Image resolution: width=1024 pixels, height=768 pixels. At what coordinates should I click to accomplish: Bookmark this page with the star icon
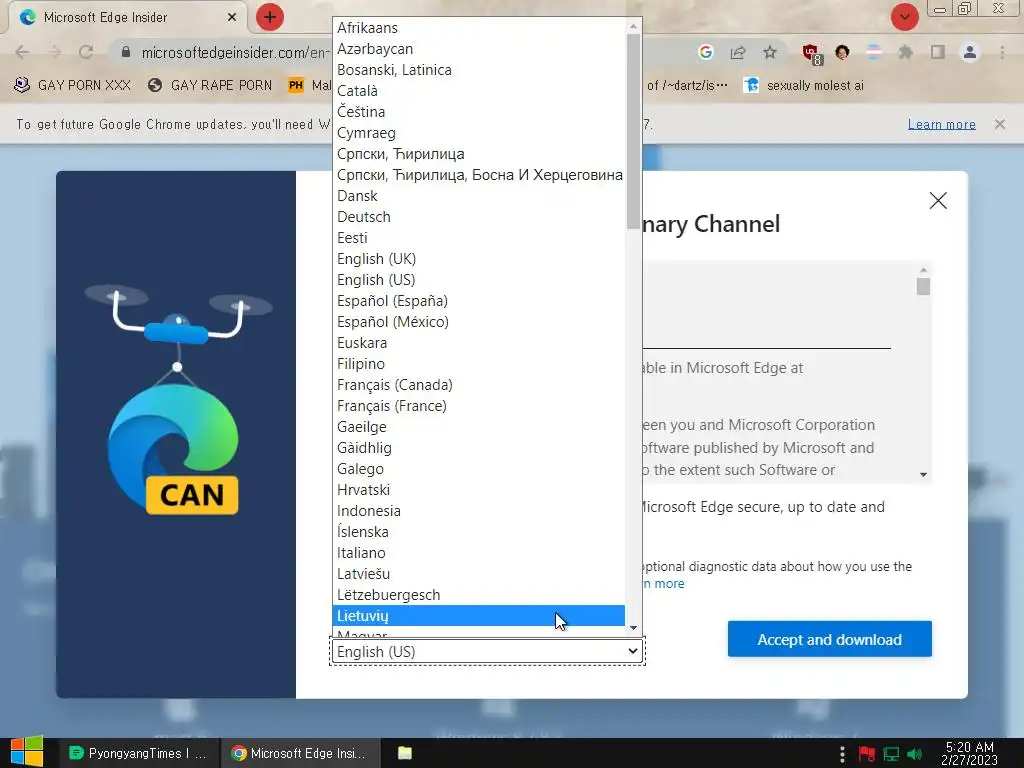(770, 52)
